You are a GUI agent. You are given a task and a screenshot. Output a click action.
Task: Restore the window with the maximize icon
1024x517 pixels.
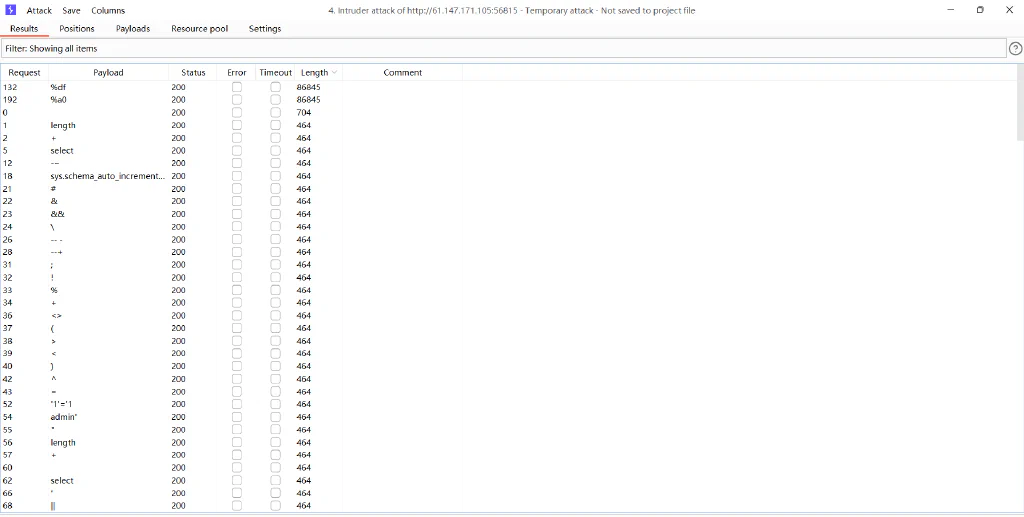[x=980, y=10]
